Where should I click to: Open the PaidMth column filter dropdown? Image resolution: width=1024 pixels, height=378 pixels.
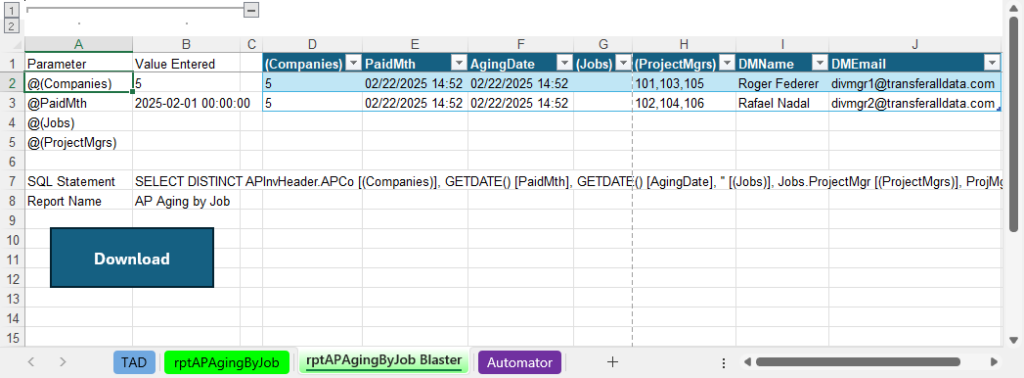[459, 63]
